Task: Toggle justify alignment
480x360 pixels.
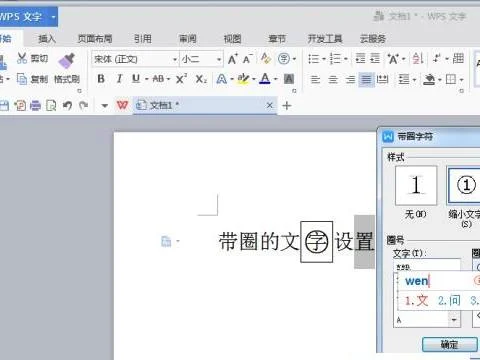Action: pyautogui.click(x=366, y=80)
